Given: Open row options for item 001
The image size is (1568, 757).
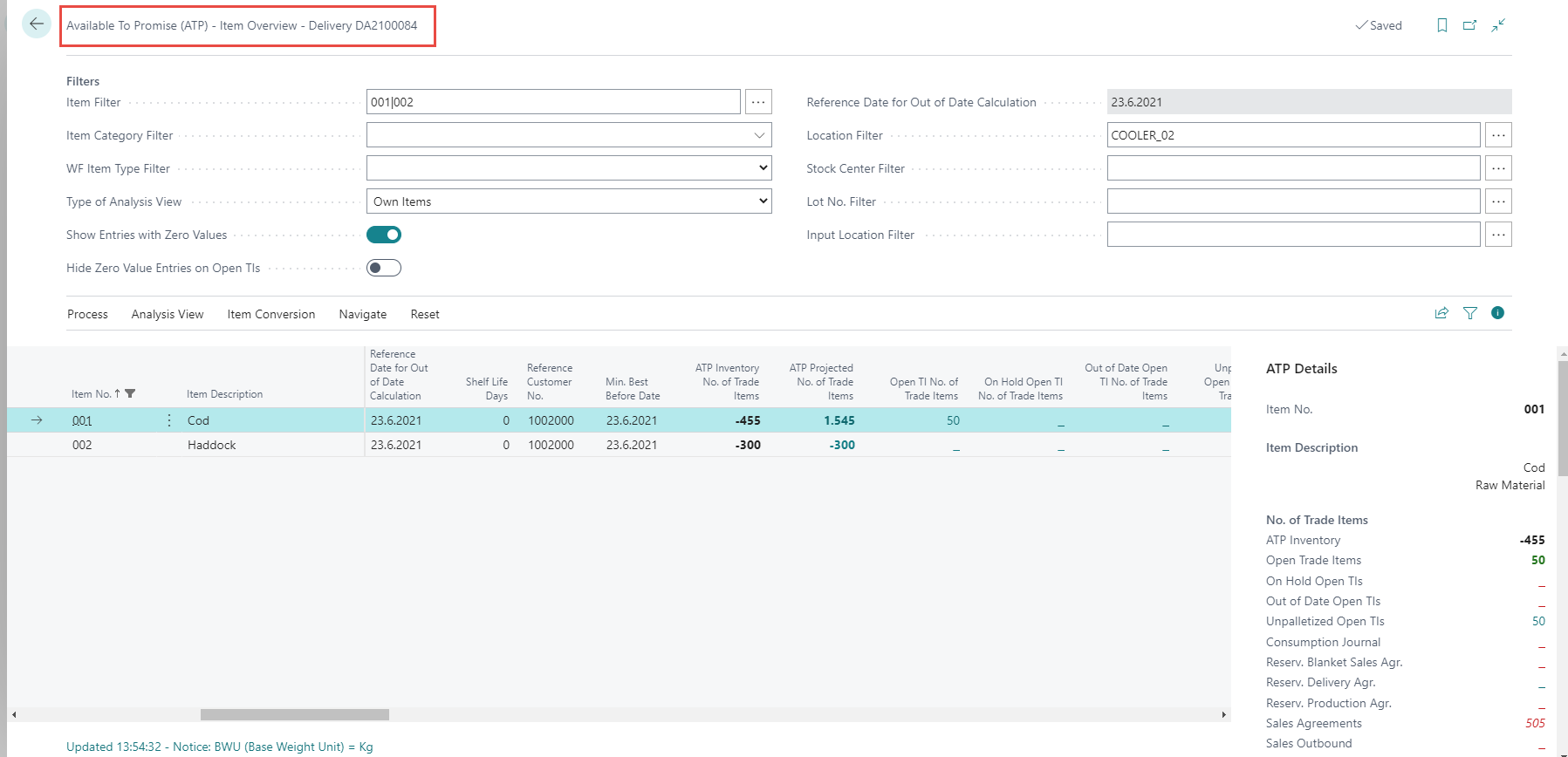Looking at the screenshot, I should click(169, 420).
